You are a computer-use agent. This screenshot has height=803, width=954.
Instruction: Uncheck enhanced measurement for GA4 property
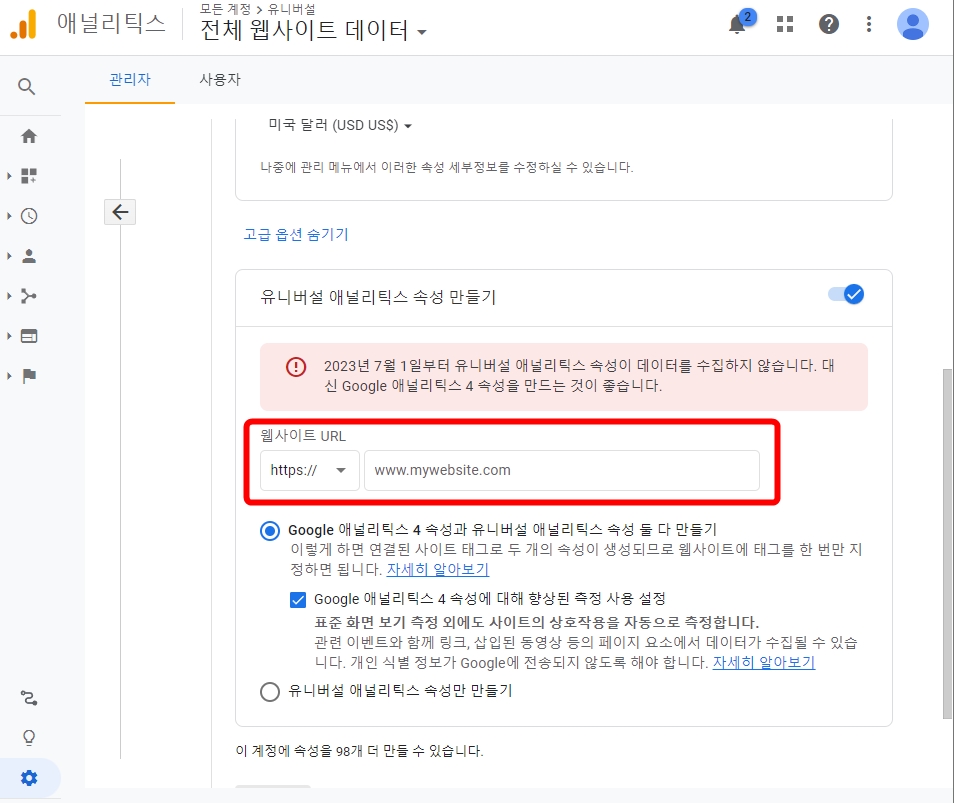coord(298,600)
